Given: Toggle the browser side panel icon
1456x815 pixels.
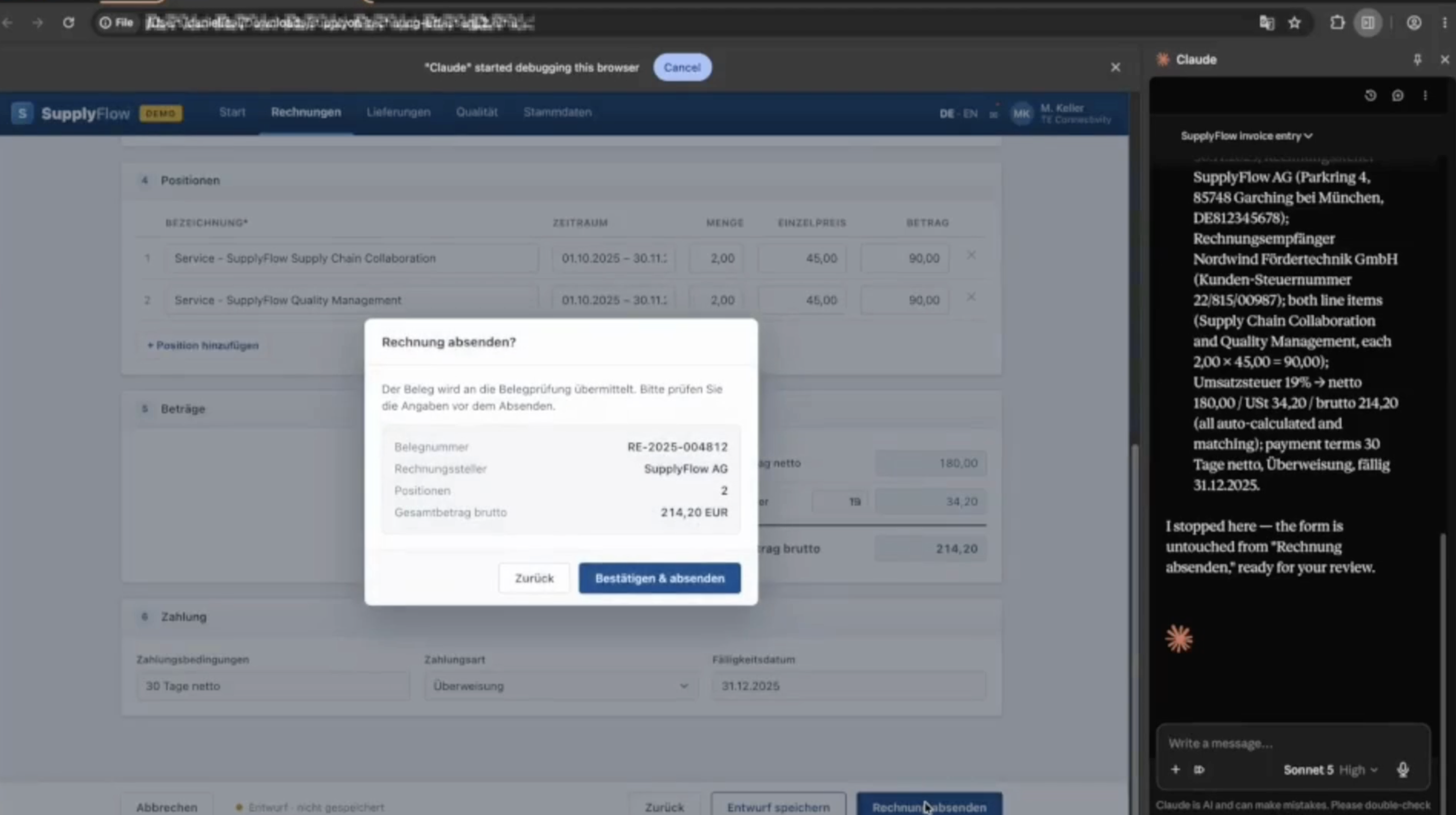Looking at the screenshot, I should (x=1368, y=23).
